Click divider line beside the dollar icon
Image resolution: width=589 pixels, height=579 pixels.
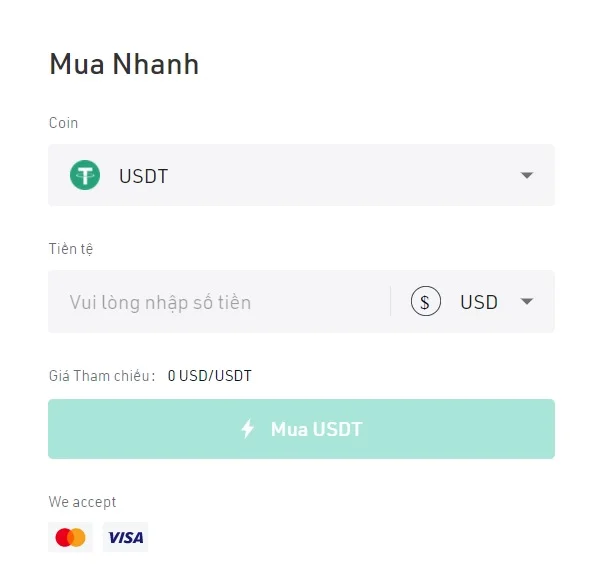[x=391, y=301]
